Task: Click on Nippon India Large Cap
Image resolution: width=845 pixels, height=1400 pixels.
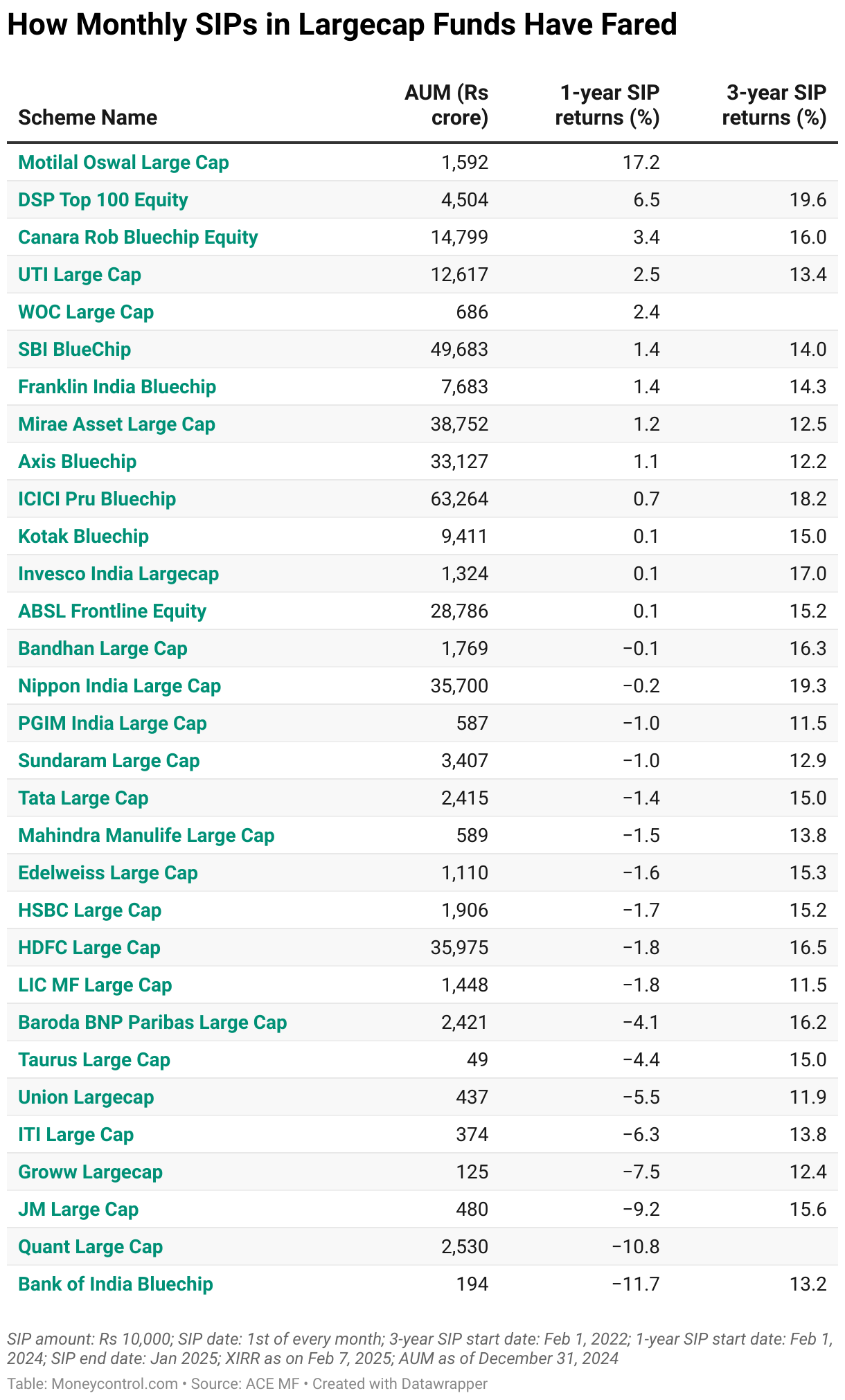Action: click(120, 686)
